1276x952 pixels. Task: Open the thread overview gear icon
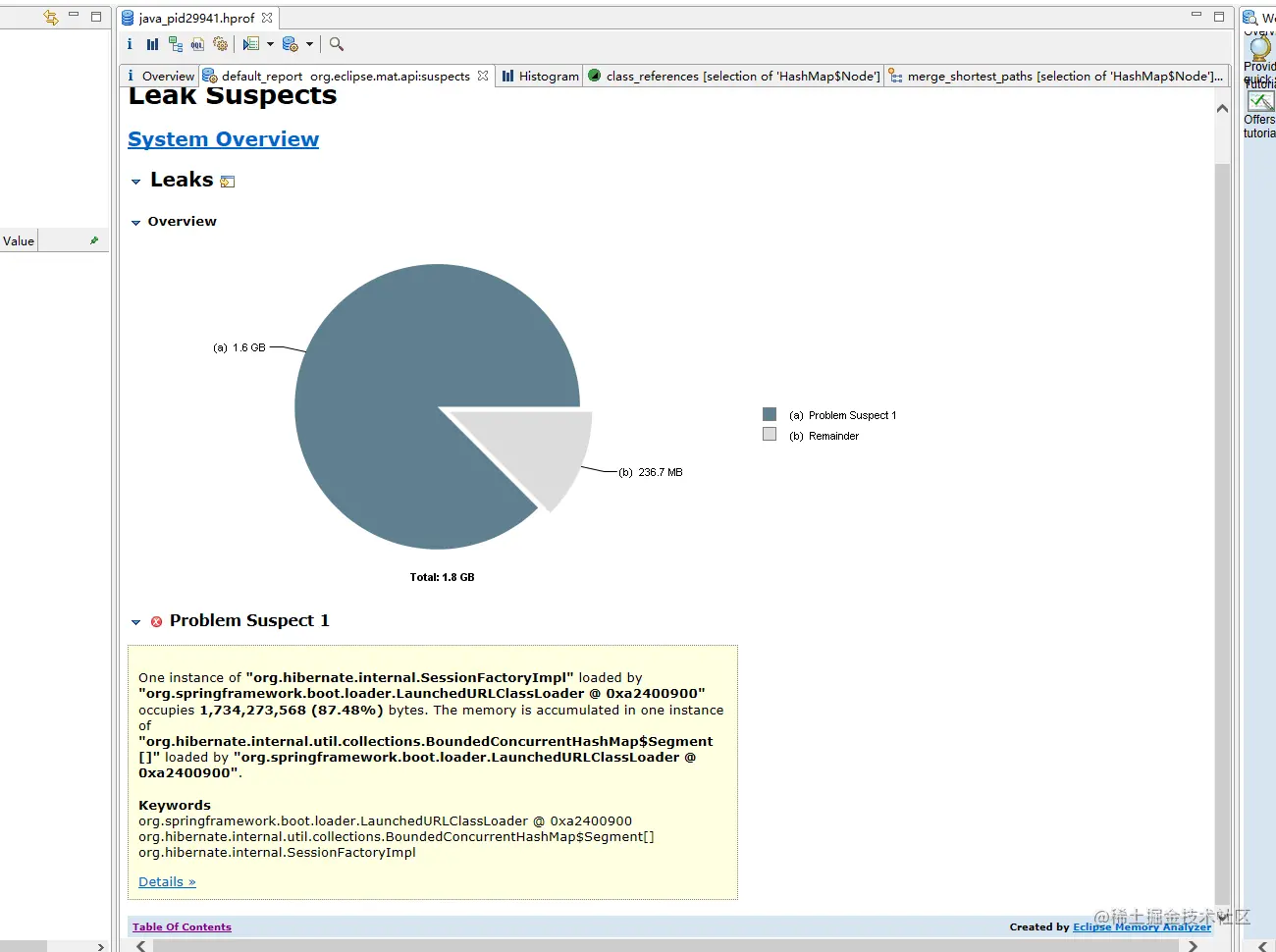point(221,44)
